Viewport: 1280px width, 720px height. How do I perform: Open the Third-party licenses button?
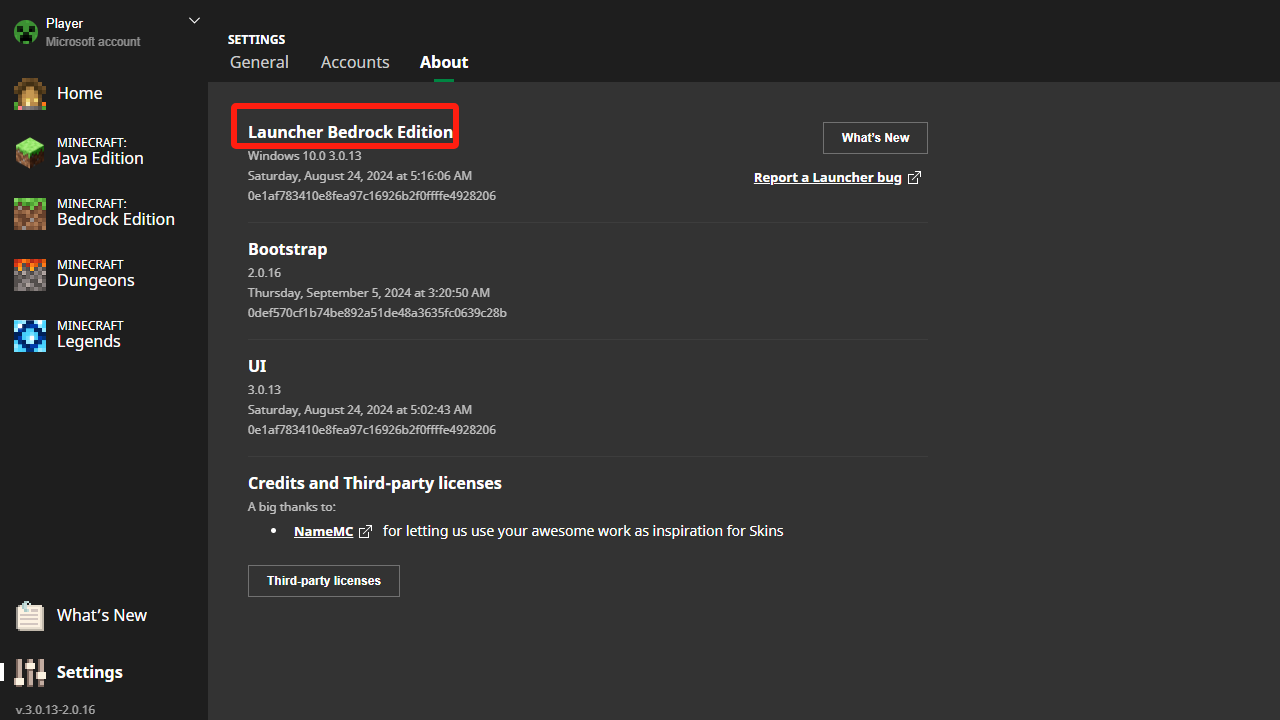pos(323,581)
